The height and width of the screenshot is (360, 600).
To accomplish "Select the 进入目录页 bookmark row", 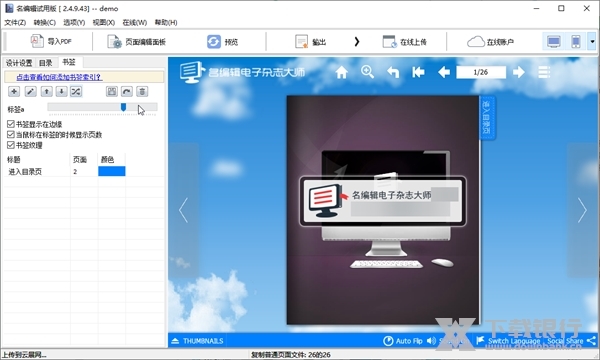I will [66, 171].
